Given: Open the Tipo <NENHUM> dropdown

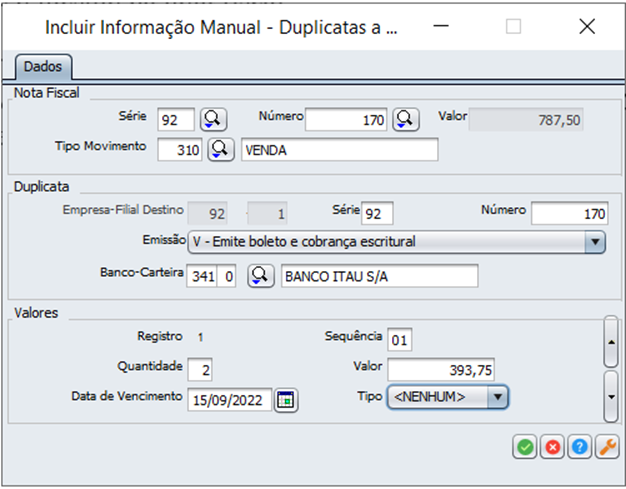Looking at the screenshot, I should (x=497, y=398).
